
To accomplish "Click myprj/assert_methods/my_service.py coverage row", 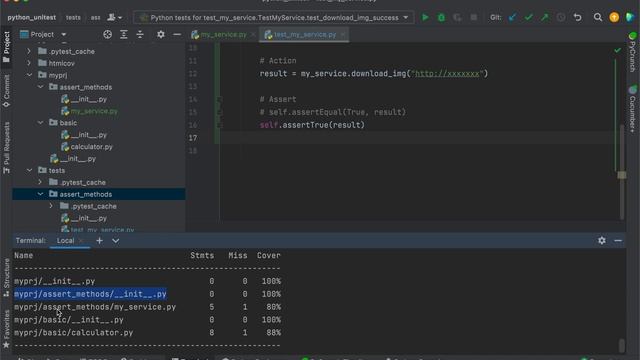I will point(147,307).
